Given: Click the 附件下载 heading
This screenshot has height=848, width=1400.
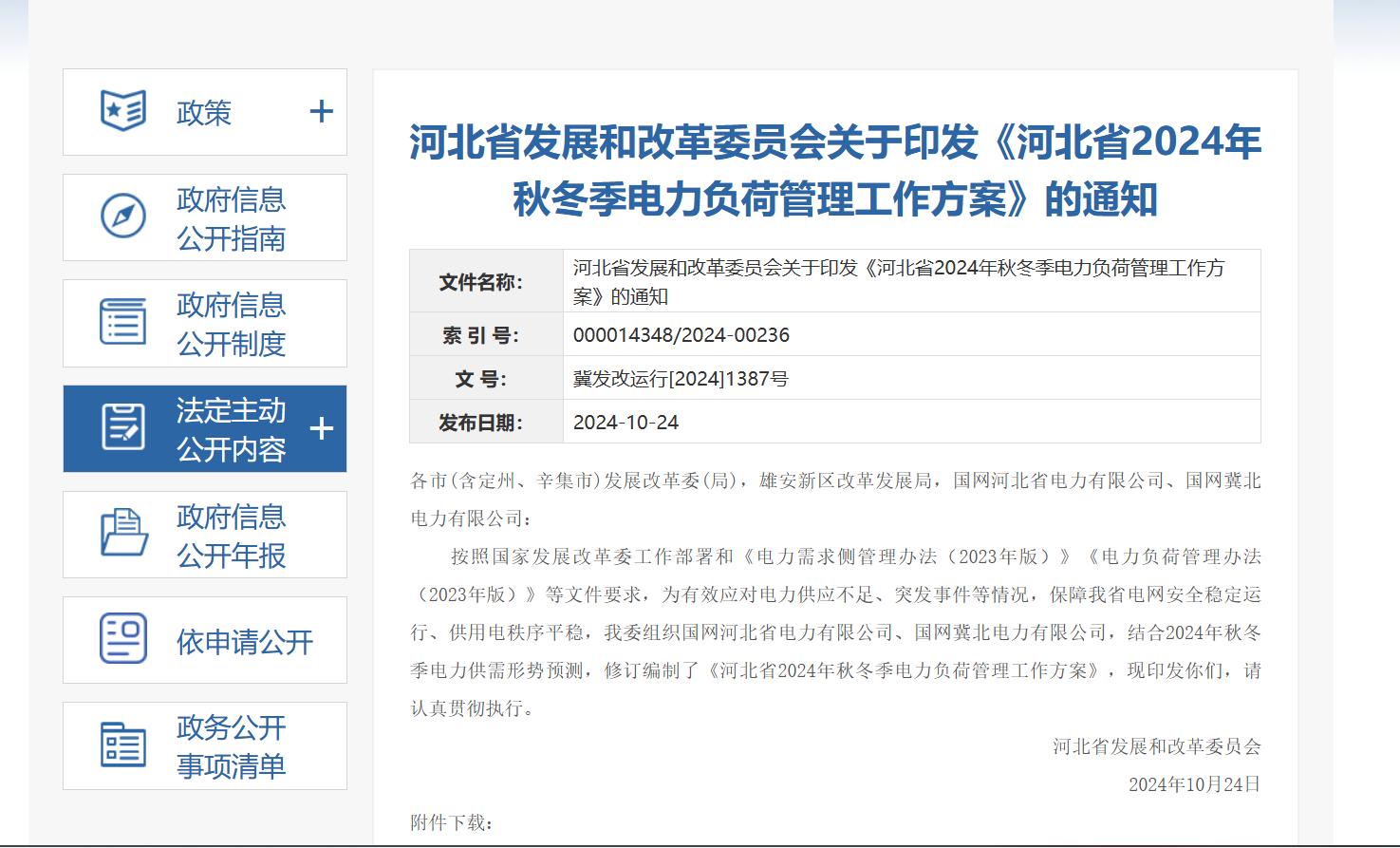Looking at the screenshot, I should [452, 822].
